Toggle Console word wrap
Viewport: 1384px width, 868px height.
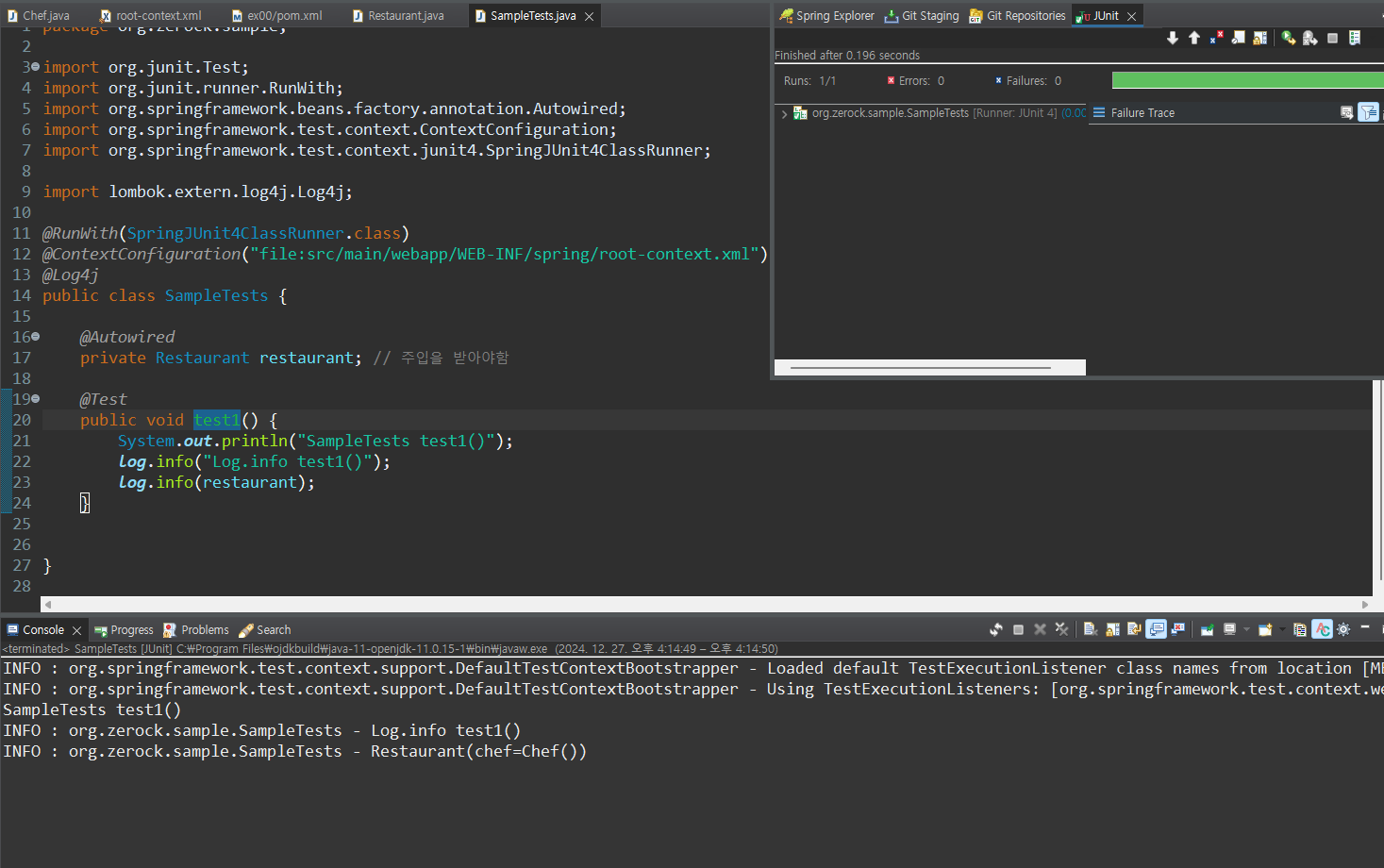pos(1134,629)
